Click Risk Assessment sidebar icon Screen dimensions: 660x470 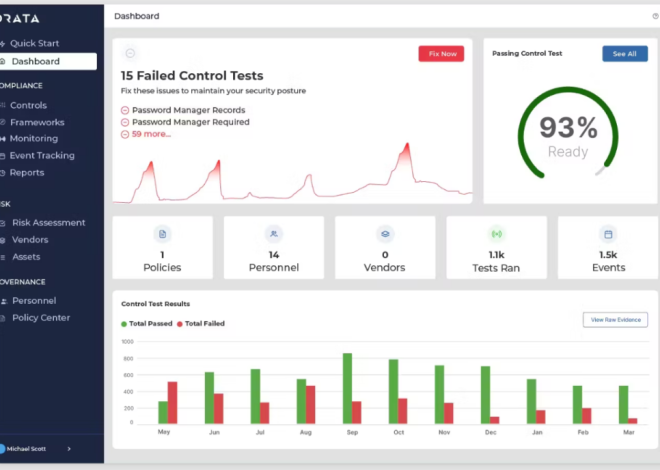3,223
